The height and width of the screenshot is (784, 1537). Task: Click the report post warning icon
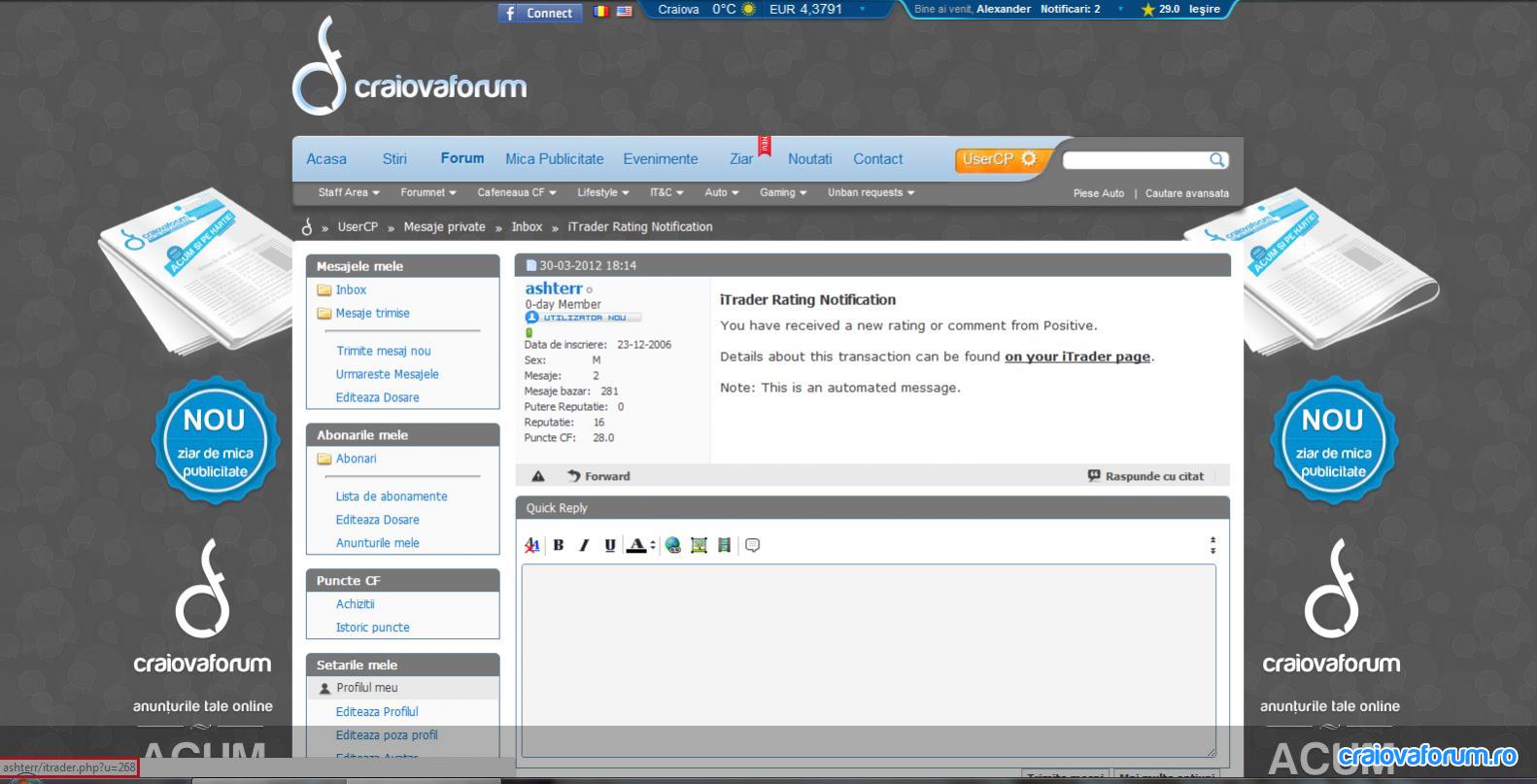tap(538, 476)
